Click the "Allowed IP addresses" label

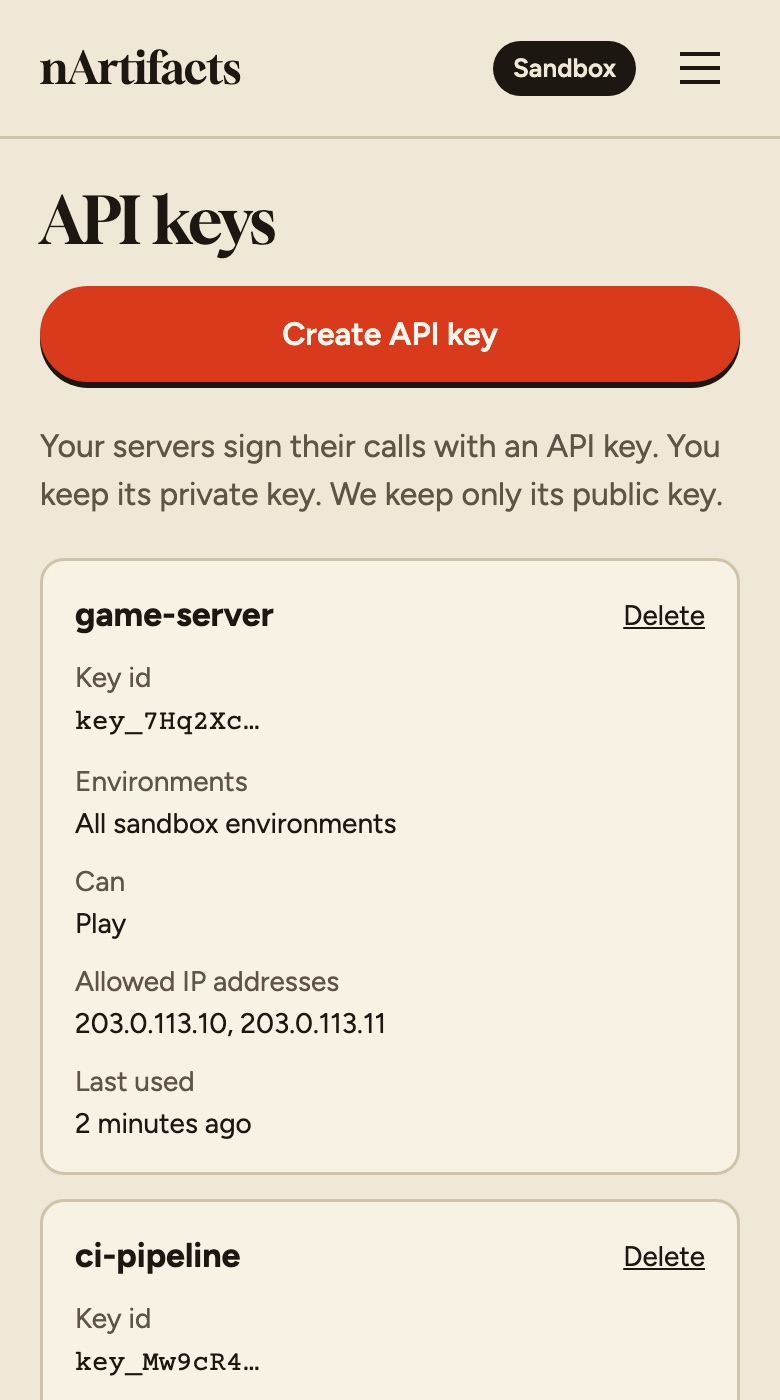(x=207, y=982)
